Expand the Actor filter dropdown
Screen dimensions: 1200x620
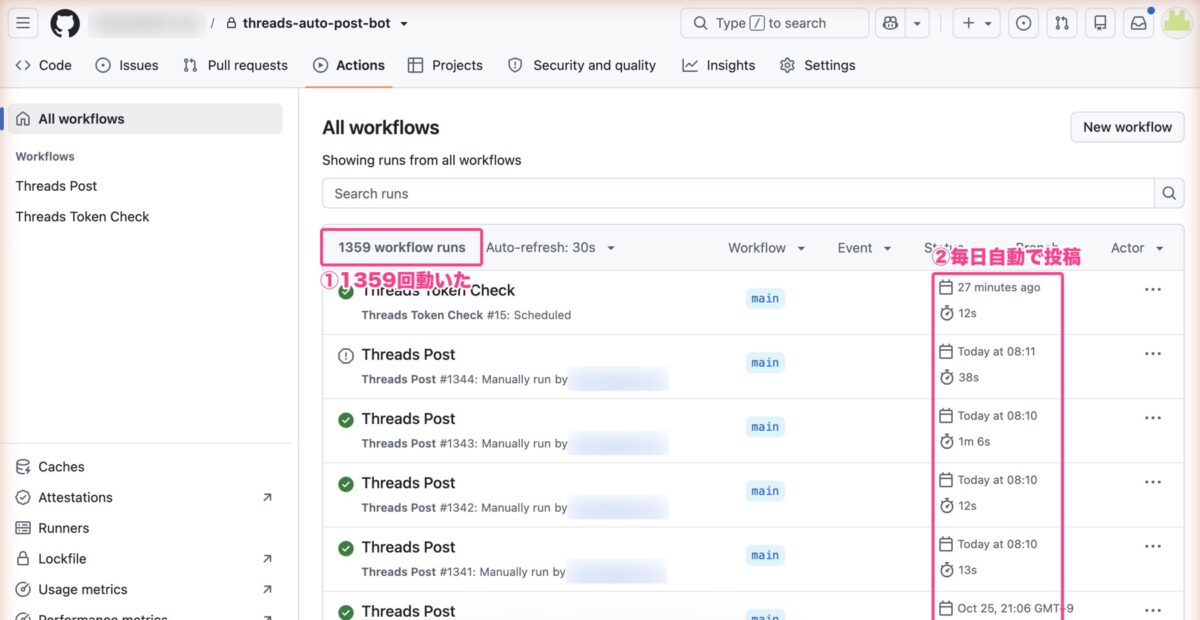[x=1137, y=248]
